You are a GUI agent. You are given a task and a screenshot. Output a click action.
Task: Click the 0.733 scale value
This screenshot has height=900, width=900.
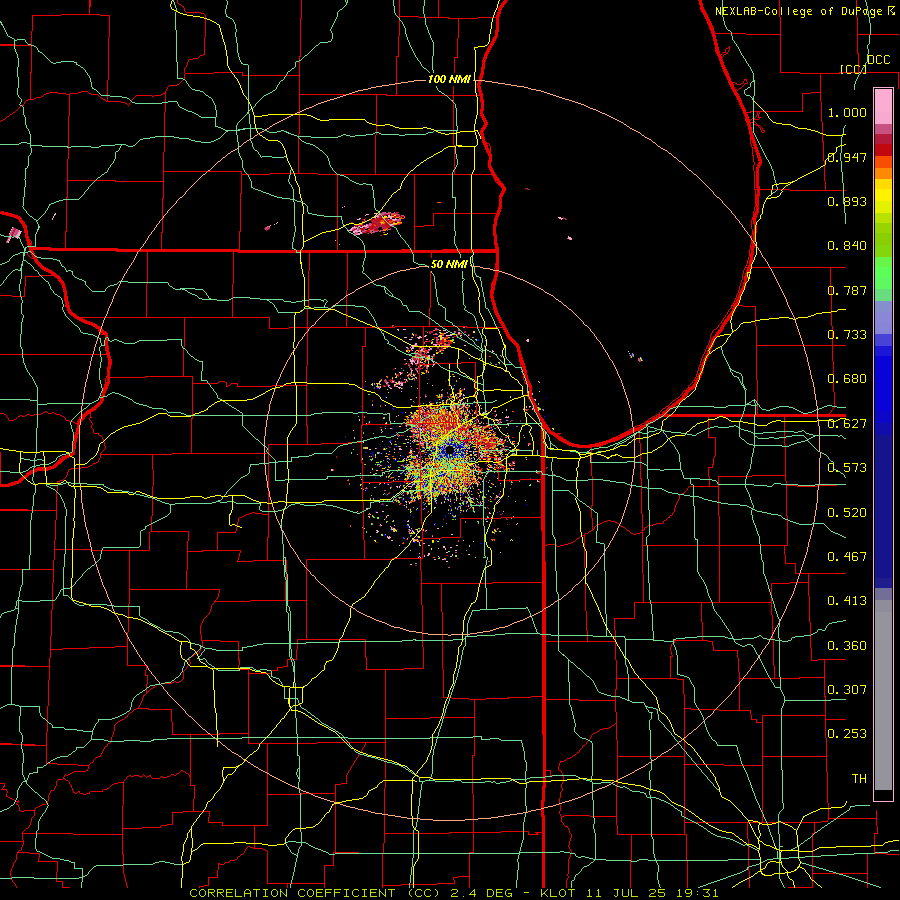click(847, 335)
